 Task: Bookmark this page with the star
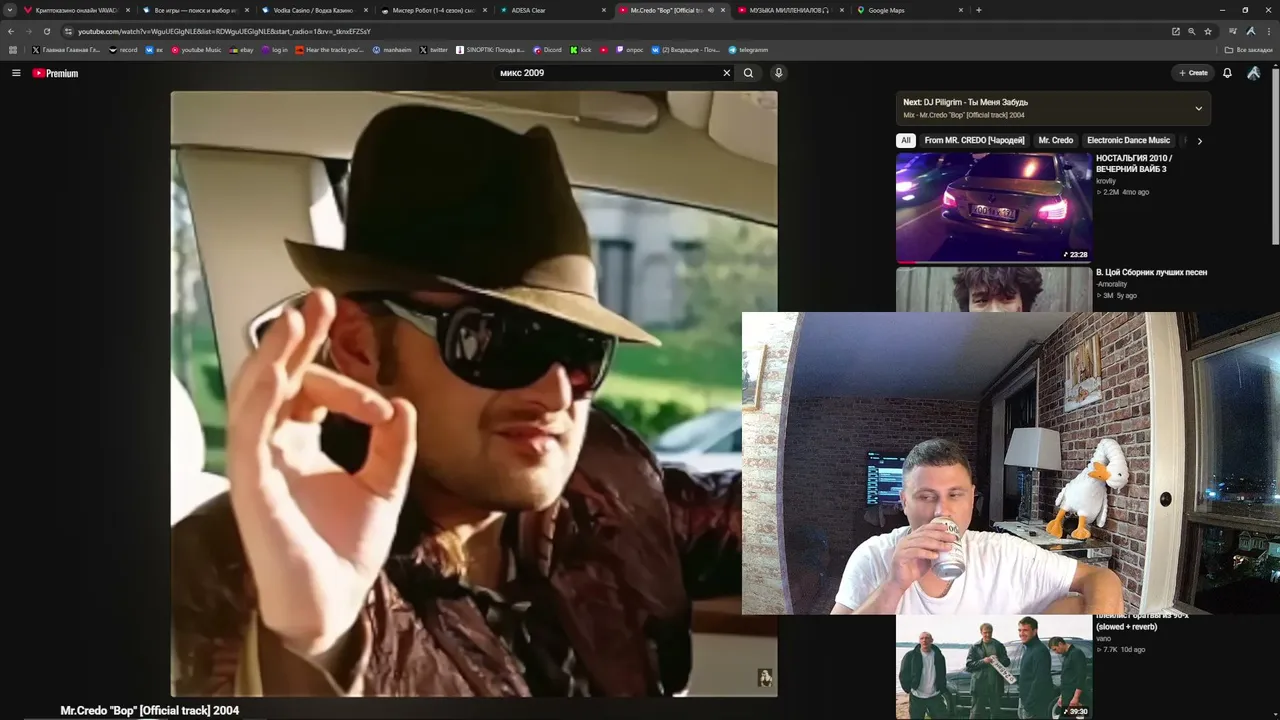tap(1207, 31)
